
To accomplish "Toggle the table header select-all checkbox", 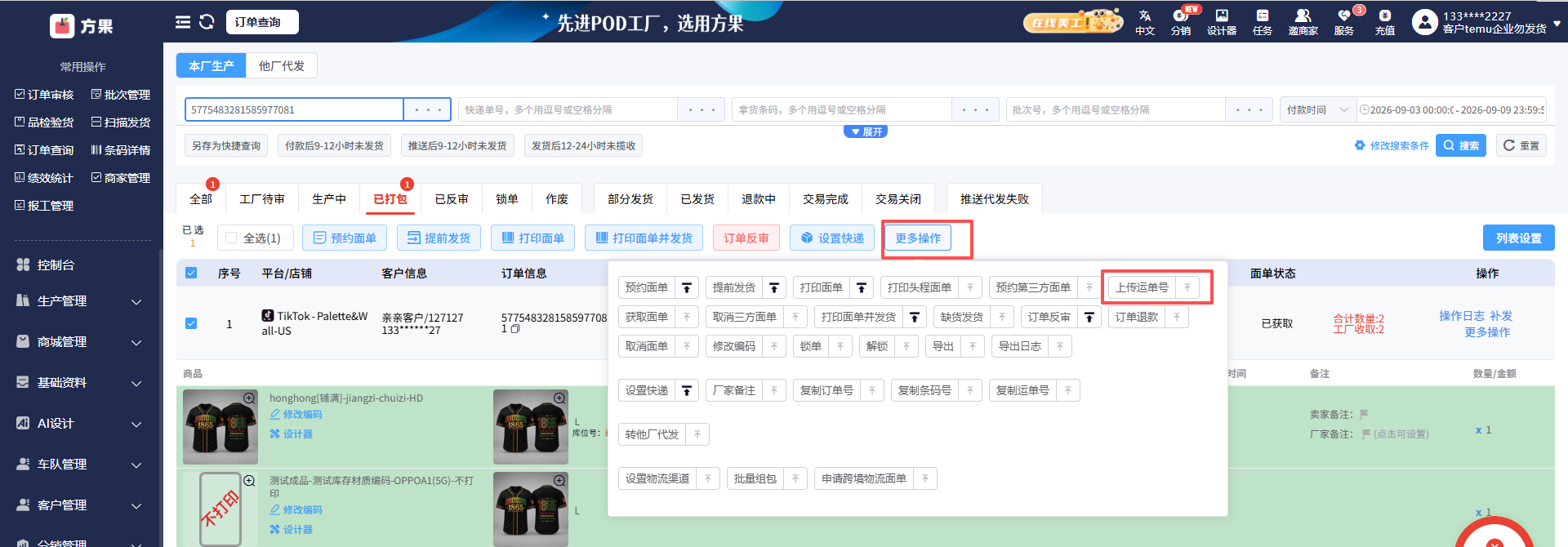I will pos(191,273).
